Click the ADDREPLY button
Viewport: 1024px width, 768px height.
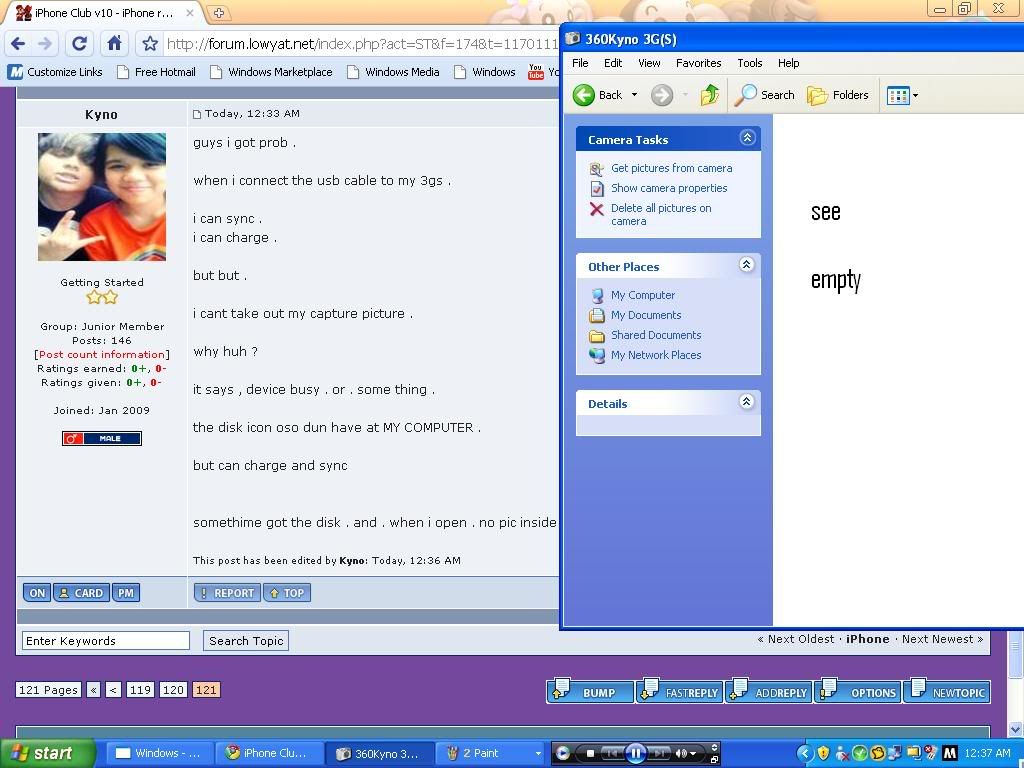pos(769,692)
